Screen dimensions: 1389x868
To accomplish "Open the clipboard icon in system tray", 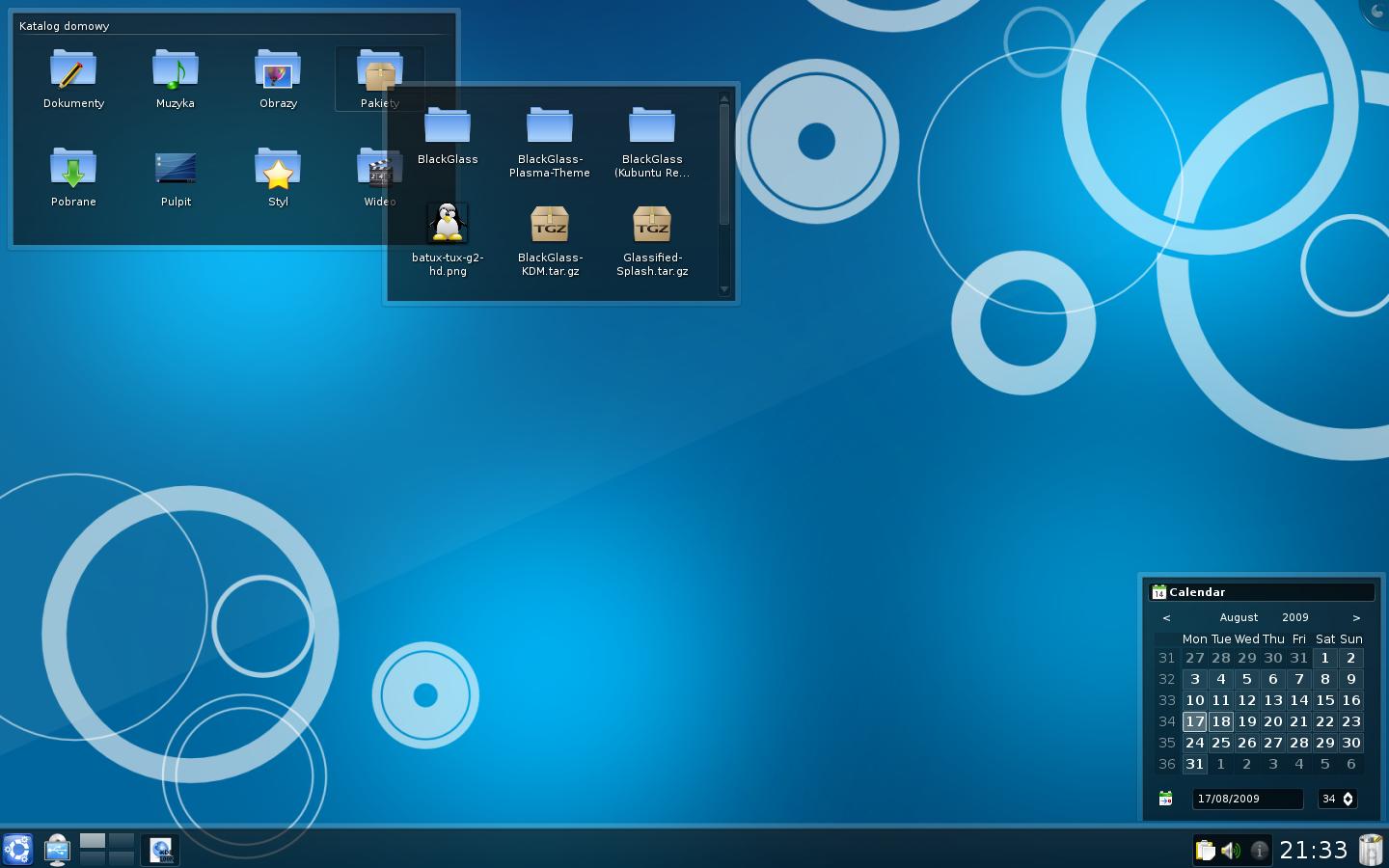I will click(1205, 851).
